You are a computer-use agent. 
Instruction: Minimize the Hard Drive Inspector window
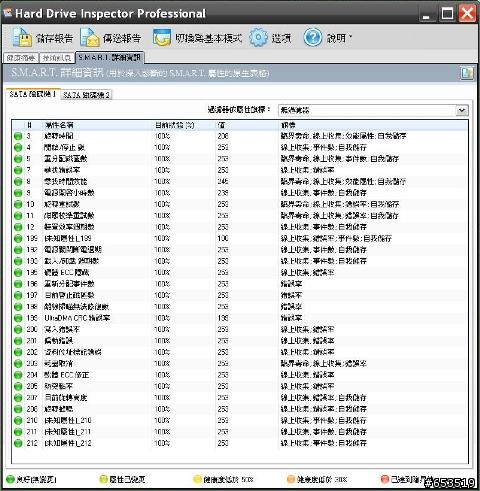pyautogui.click(x=426, y=14)
